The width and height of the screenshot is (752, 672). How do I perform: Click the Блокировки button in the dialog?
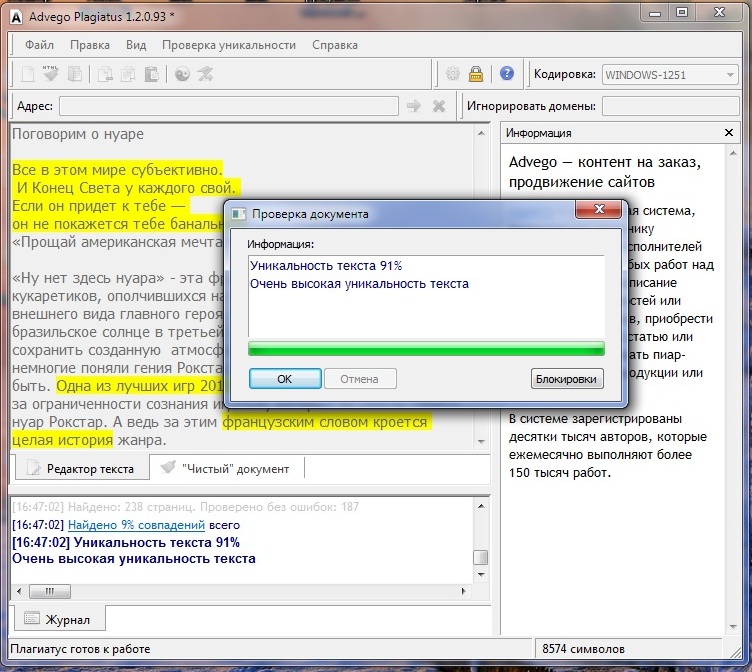[x=567, y=379]
